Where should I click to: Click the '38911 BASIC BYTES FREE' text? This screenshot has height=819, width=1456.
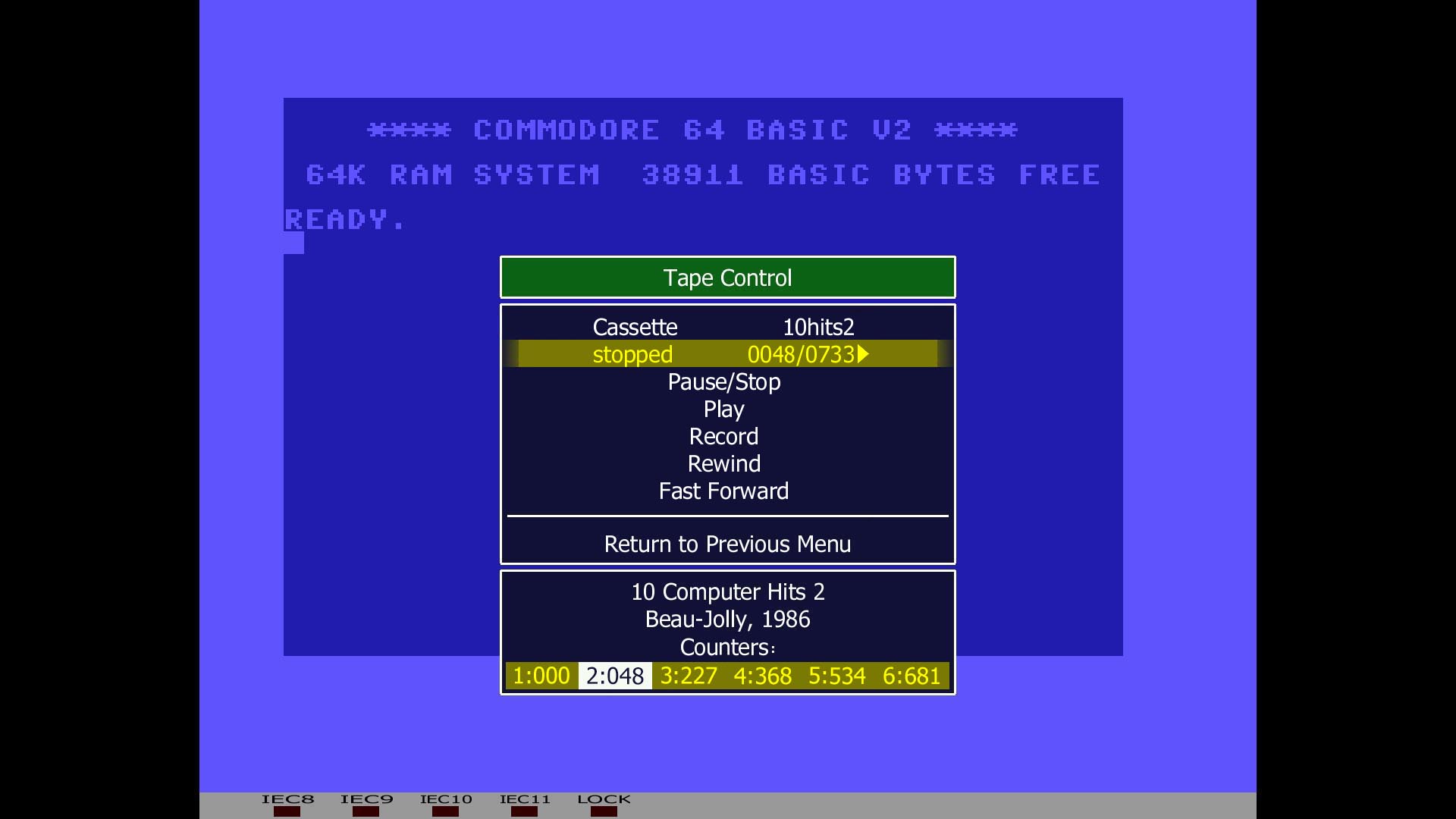coord(871,175)
